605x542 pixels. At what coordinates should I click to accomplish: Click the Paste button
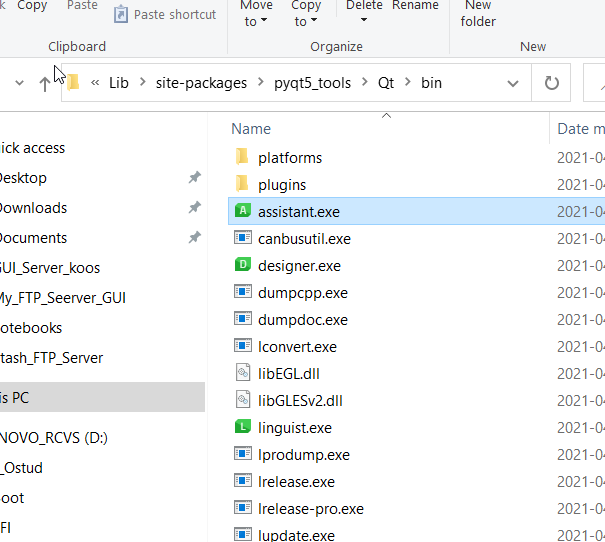click(82, 5)
